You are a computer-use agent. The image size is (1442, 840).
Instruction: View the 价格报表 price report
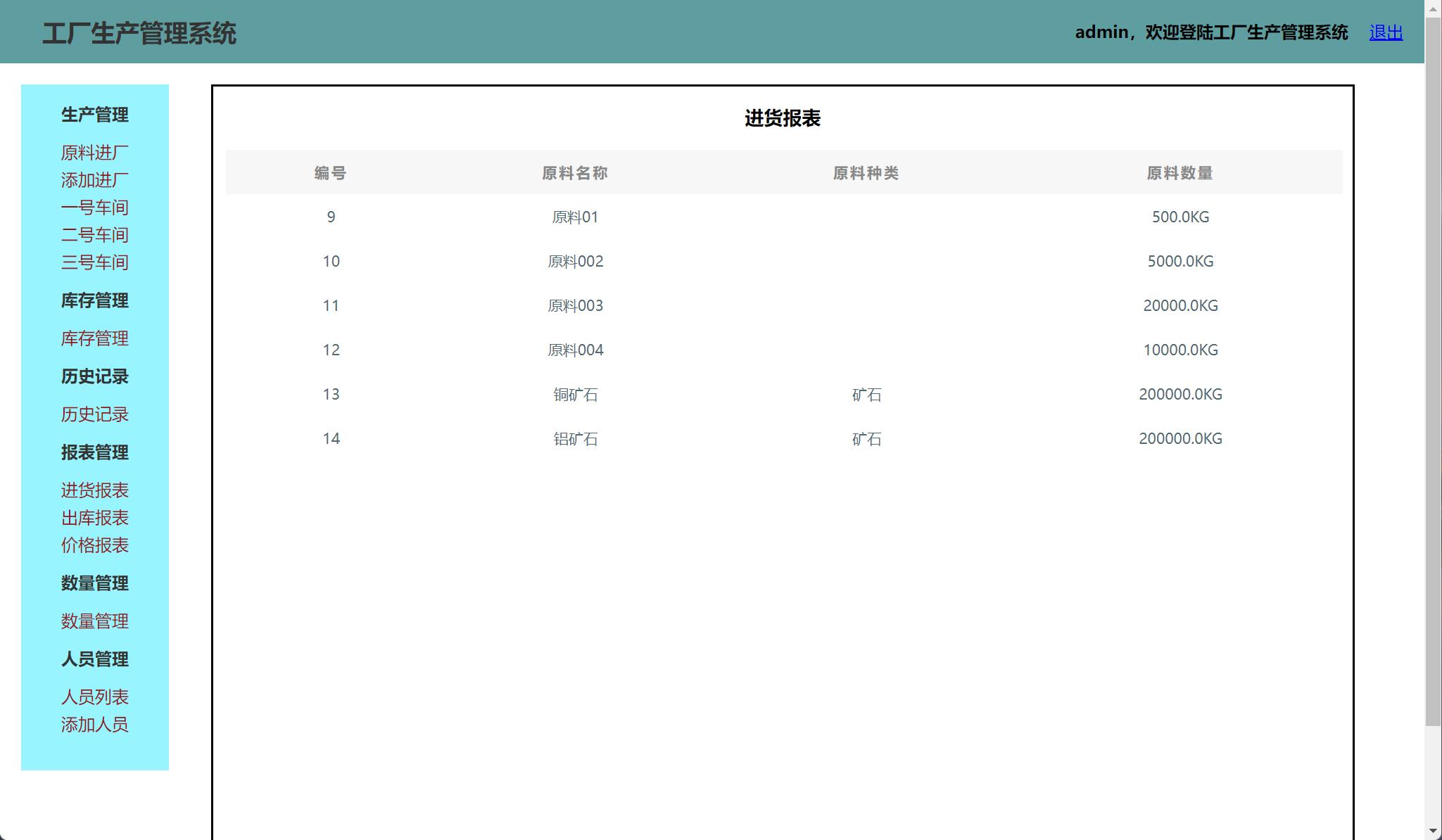coord(94,545)
